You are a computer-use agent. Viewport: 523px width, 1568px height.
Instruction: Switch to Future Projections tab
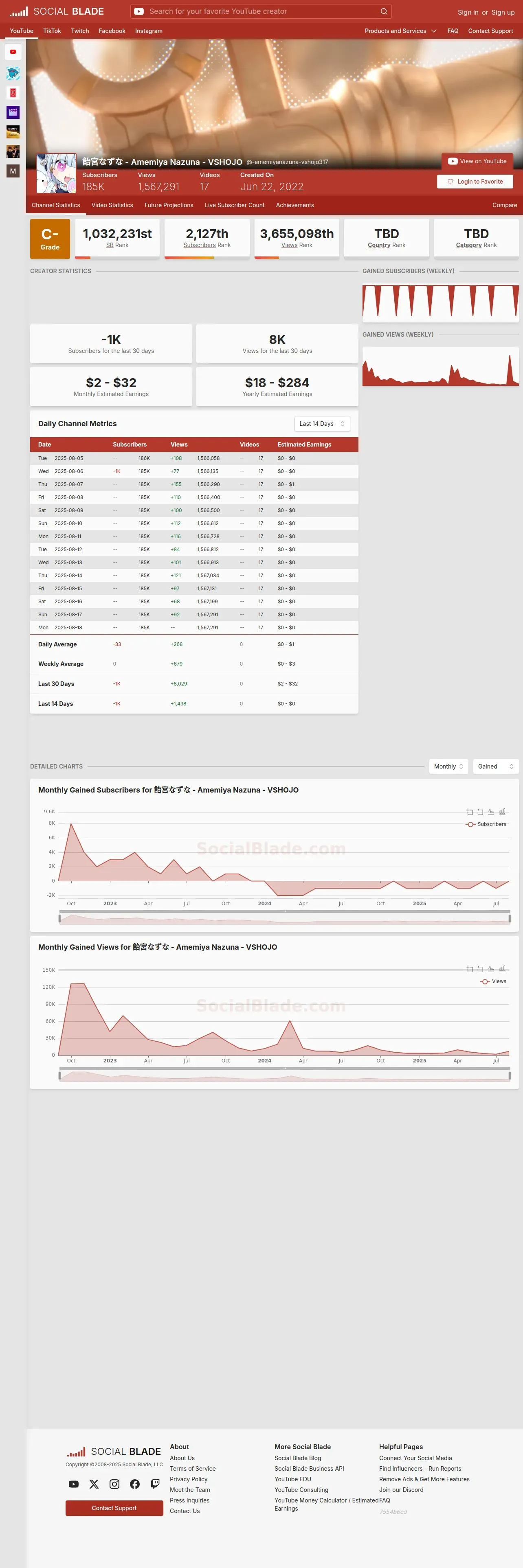169,205
